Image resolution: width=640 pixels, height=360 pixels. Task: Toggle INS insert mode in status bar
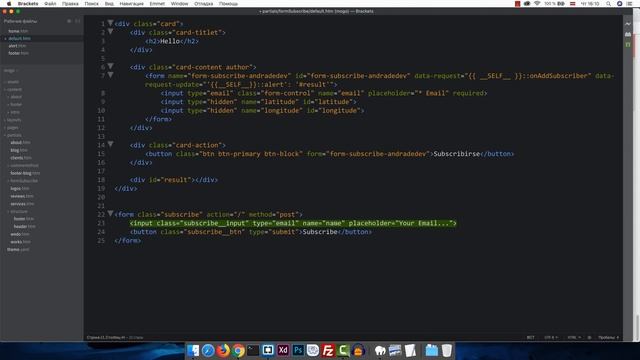pyautogui.click(x=530, y=338)
